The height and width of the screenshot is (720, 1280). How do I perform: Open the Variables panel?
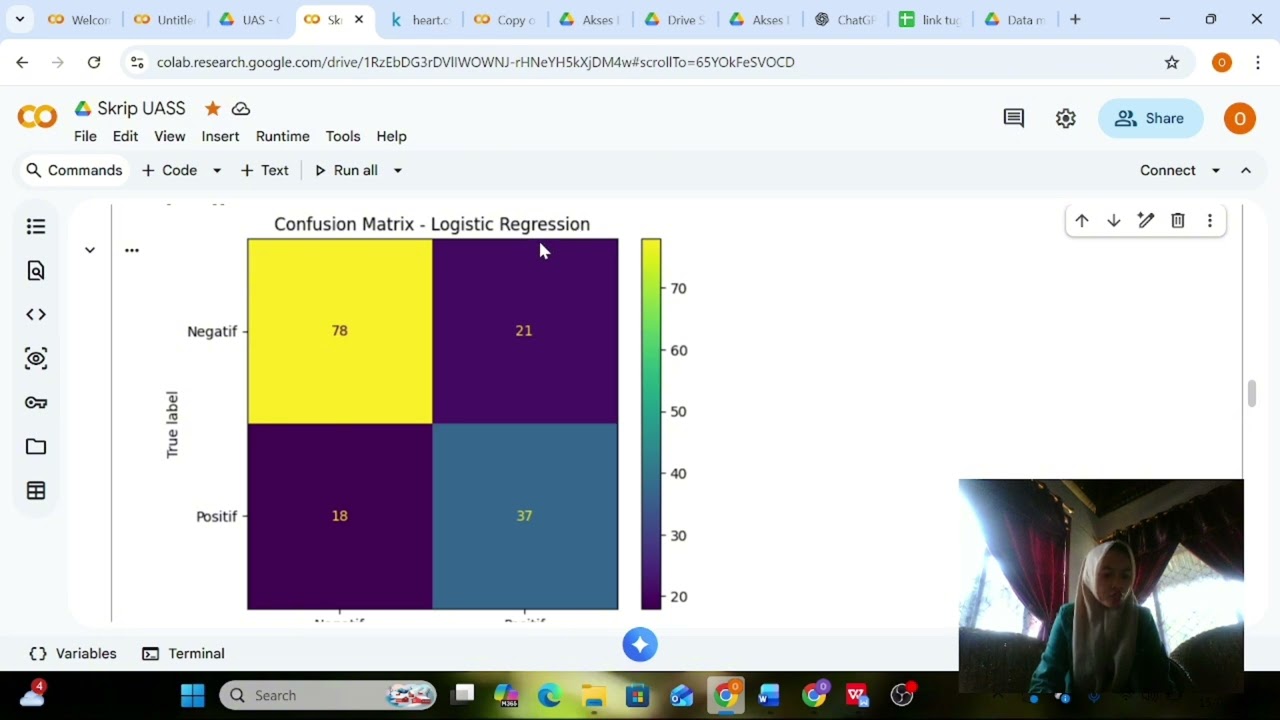[x=73, y=654]
